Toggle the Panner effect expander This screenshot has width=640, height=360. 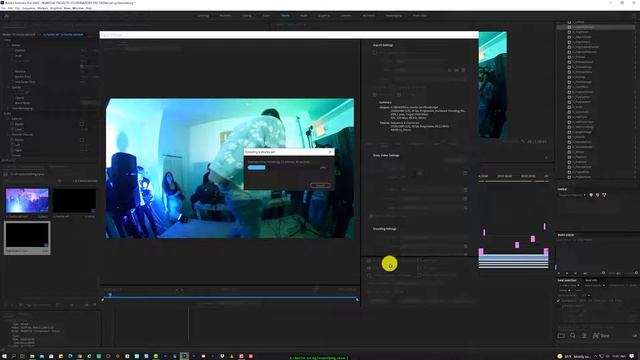pyautogui.click(x=8, y=155)
